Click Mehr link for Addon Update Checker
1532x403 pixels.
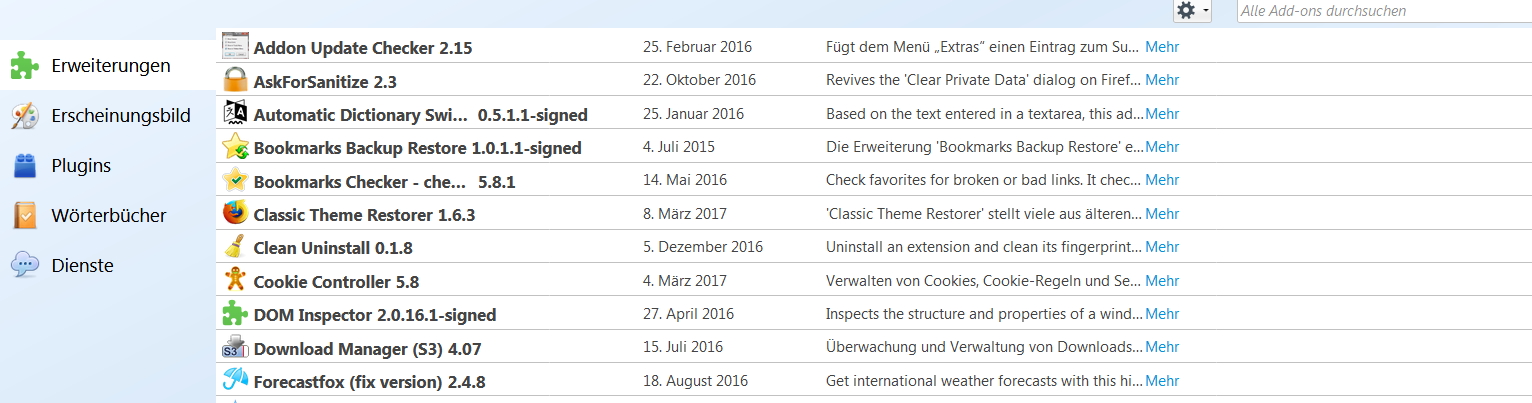tap(1162, 46)
